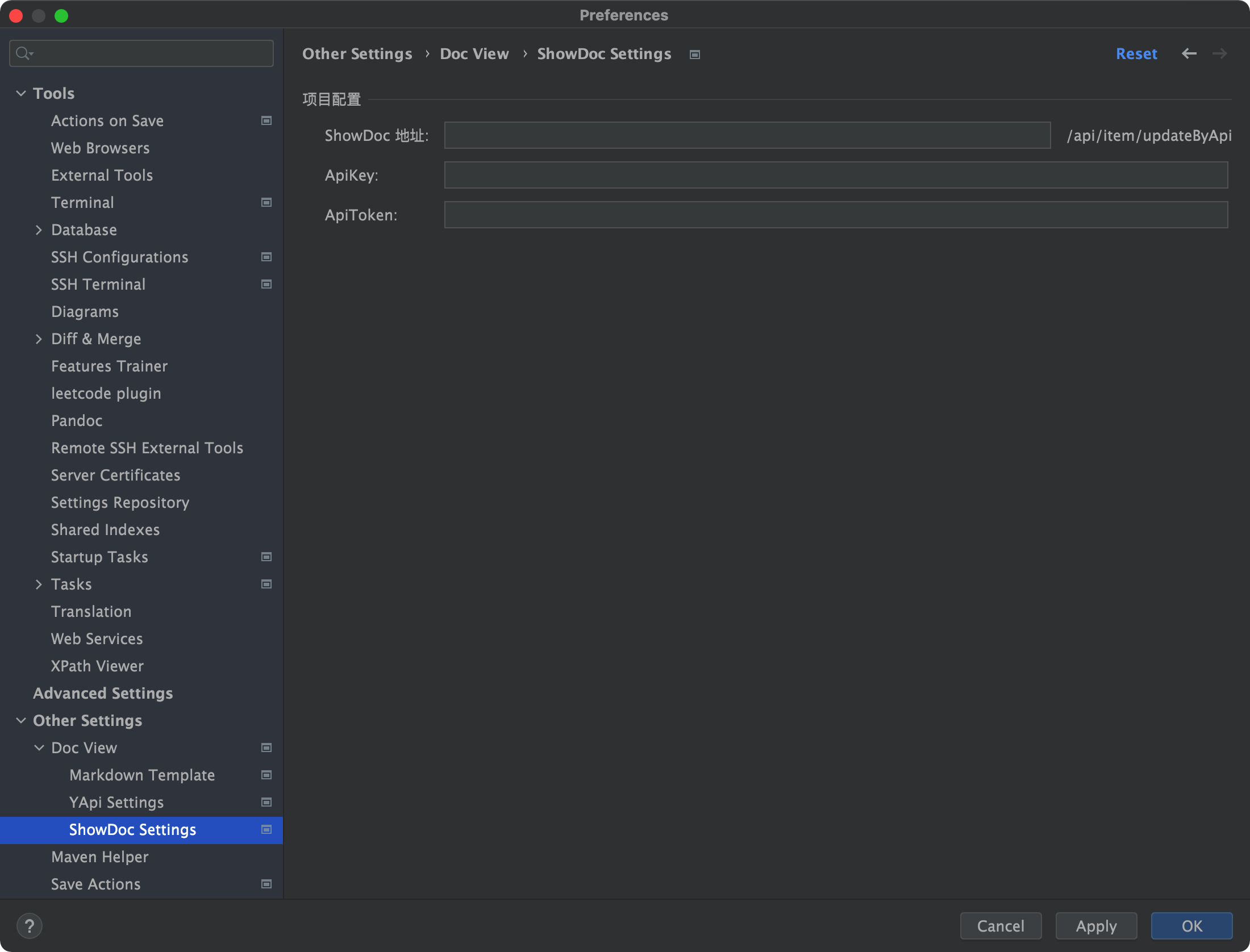Expand the Tasks node
The image size is (1250, 952).
pyautogui.click(x=39, y=584)
